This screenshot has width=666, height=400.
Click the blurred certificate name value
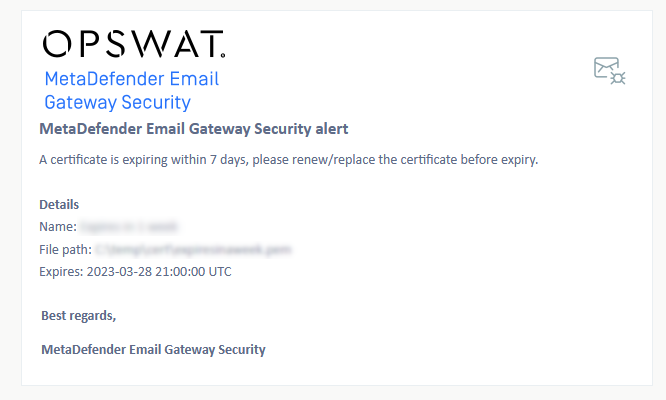click(x=129, y=227)
